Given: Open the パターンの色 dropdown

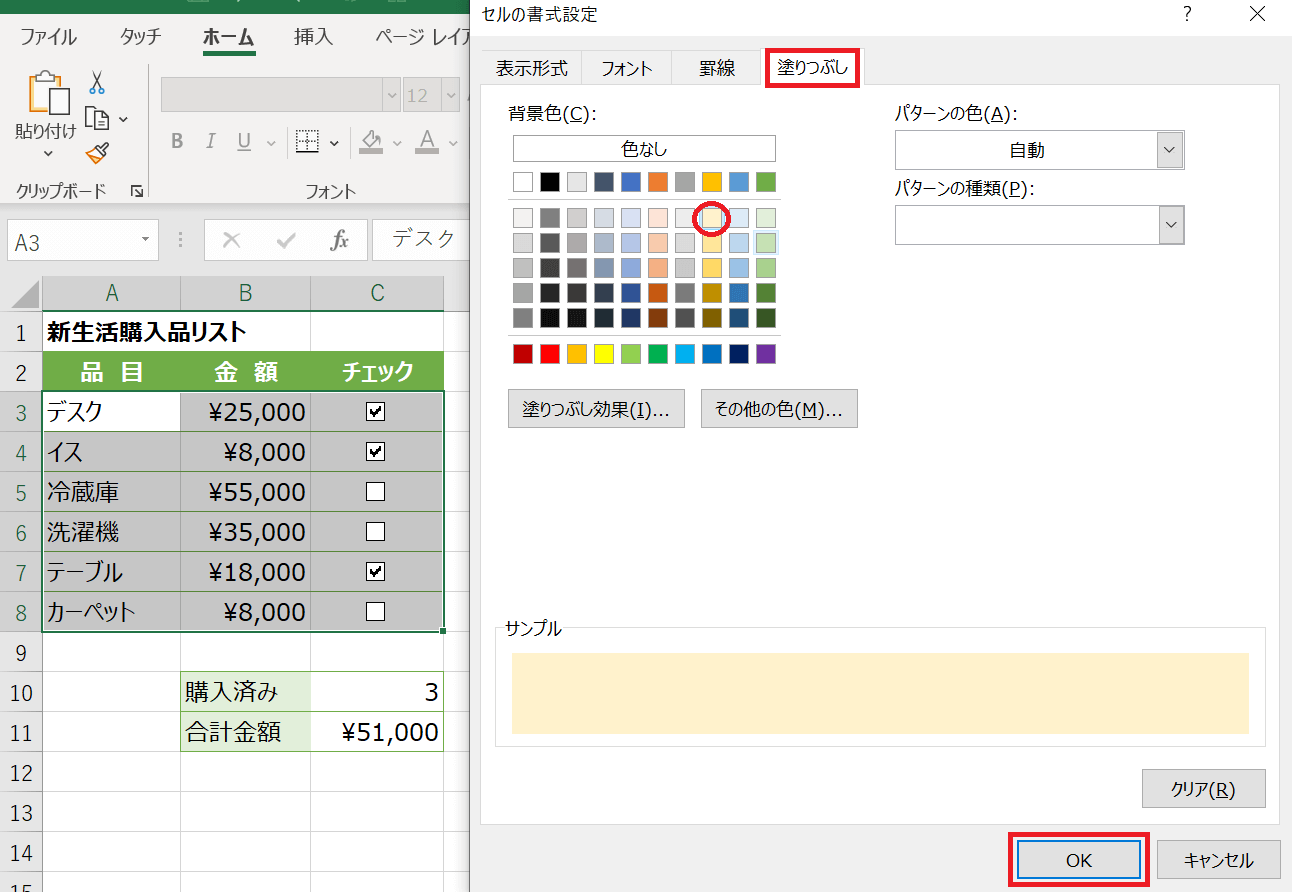Looking at the screenshot, I should [1170, 150].
